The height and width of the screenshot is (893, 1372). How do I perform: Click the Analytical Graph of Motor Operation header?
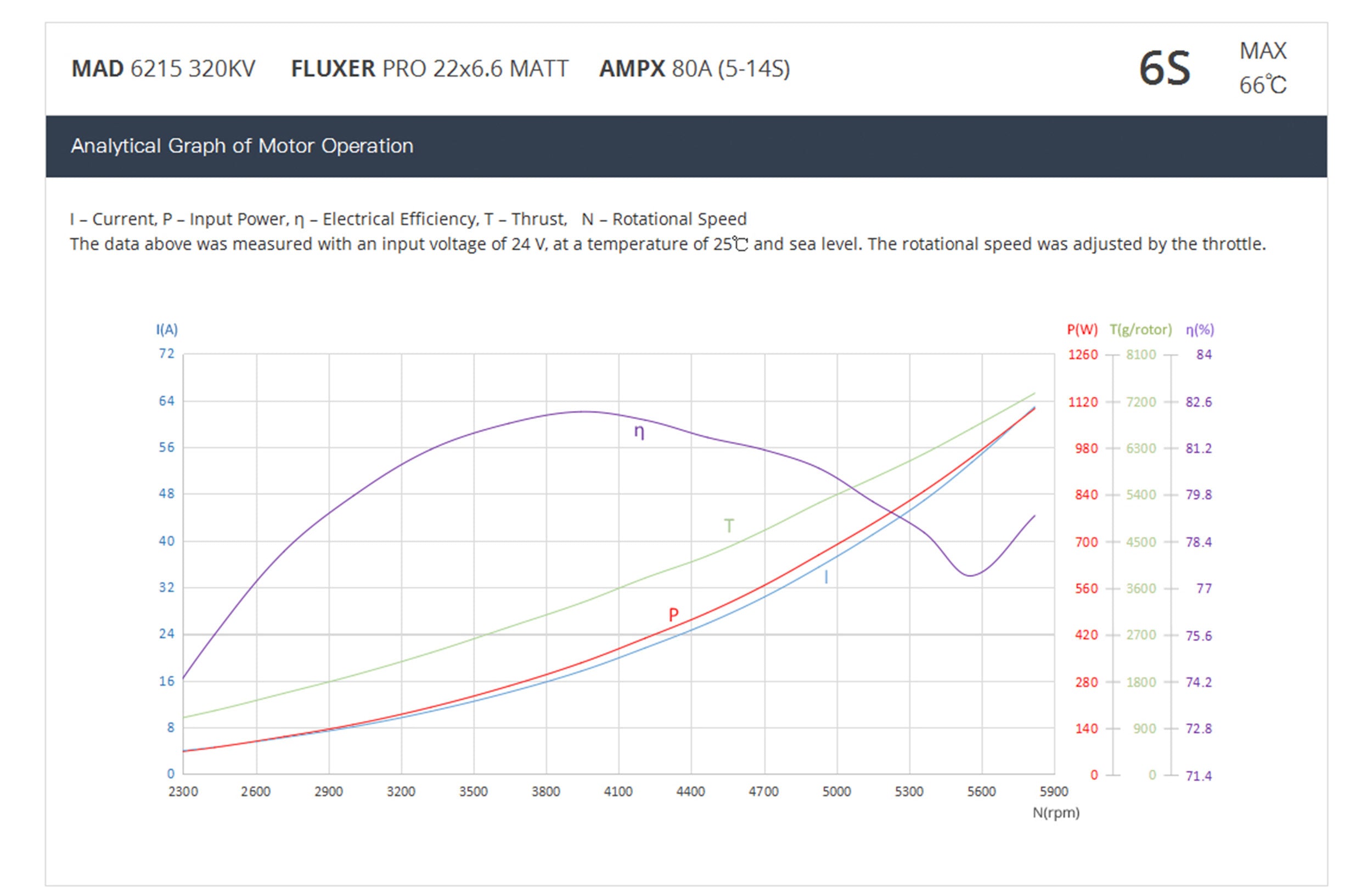click(x=242, y=146)
